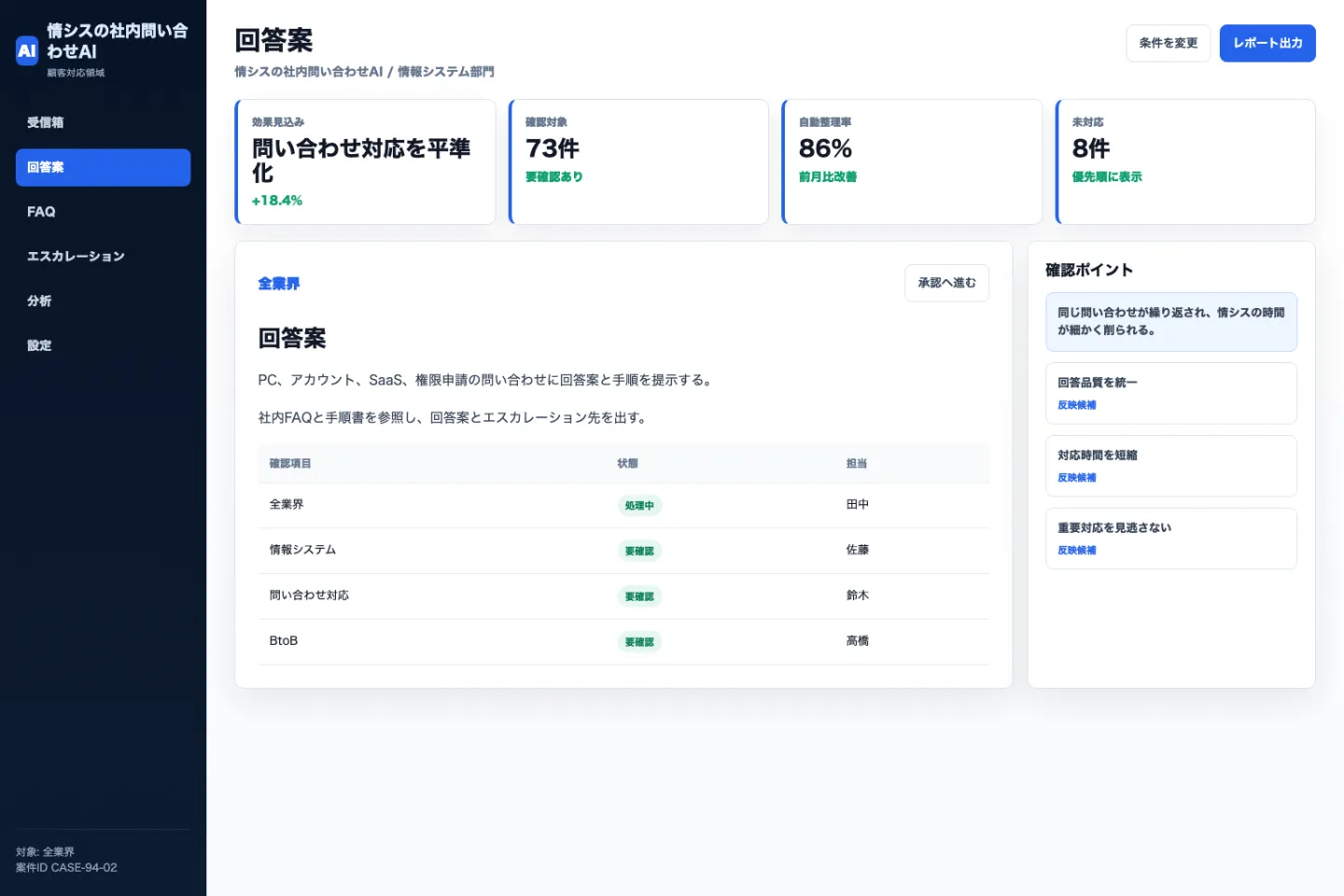The image size is (1344, 896).
Task: Open the 未対応 card showing 8件
Action: click(x=1185, y=161)
